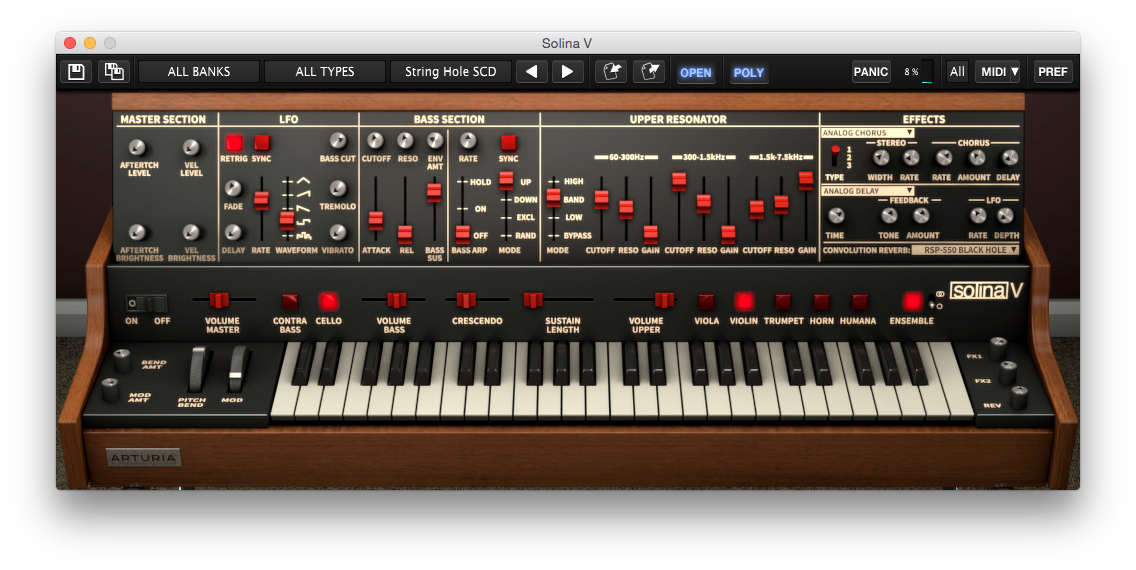
Task: Click the FX1 level knob
Action: 998,348
